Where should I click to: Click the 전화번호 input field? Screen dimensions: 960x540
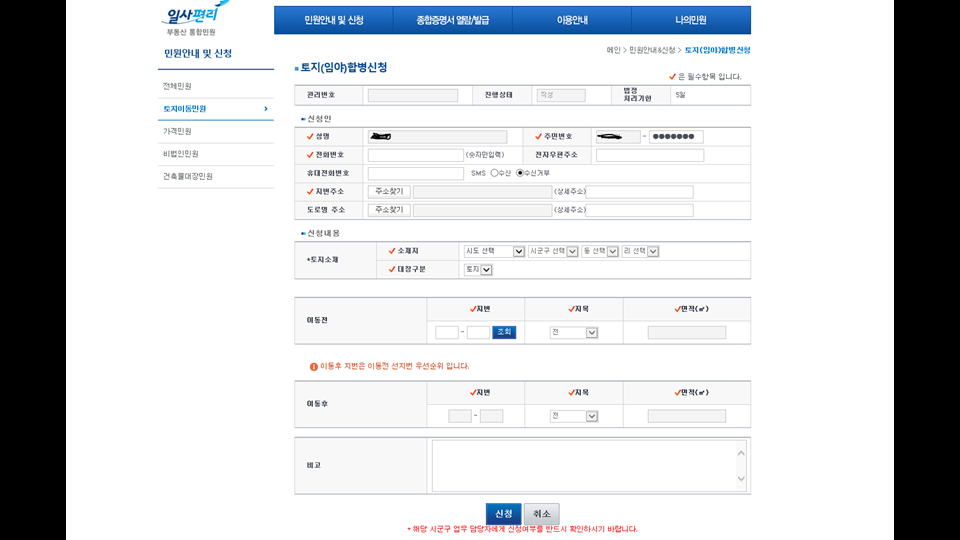tap(416, 155)
